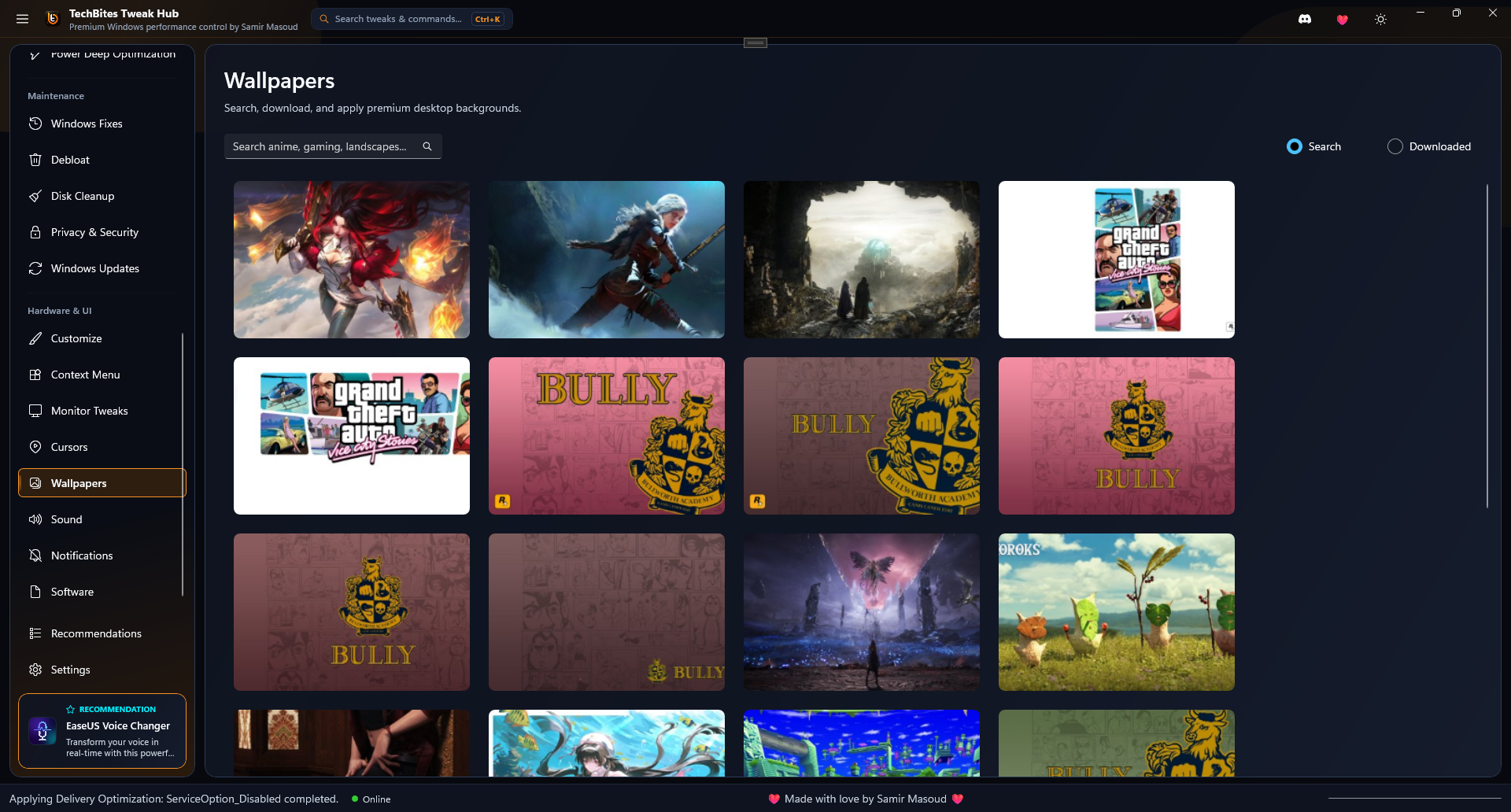Open the hamburger menu icon
The width and height of the screenshot is (1511, 812).
pyautogui.click(x=22, y=19)
